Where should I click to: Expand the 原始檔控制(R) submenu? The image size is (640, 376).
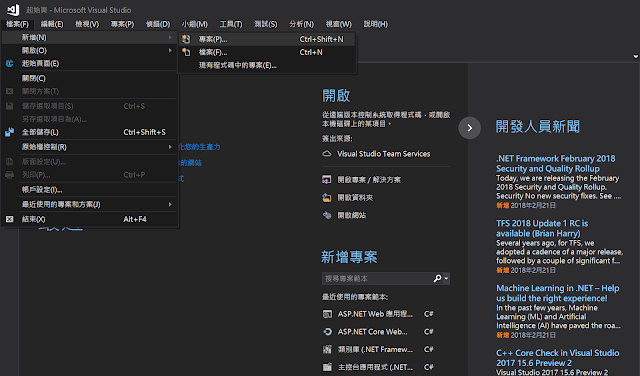pyautogui.click(x=170, y=147)
